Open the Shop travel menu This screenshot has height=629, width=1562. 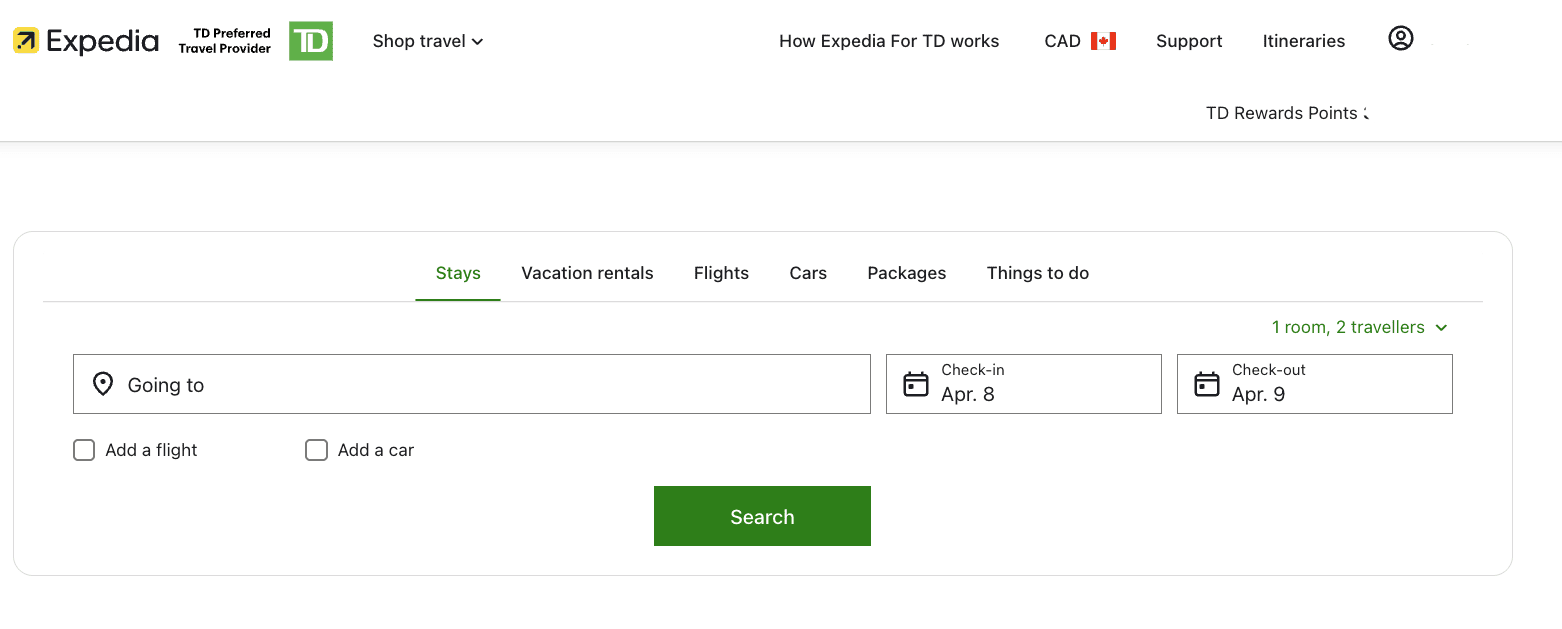427,41
